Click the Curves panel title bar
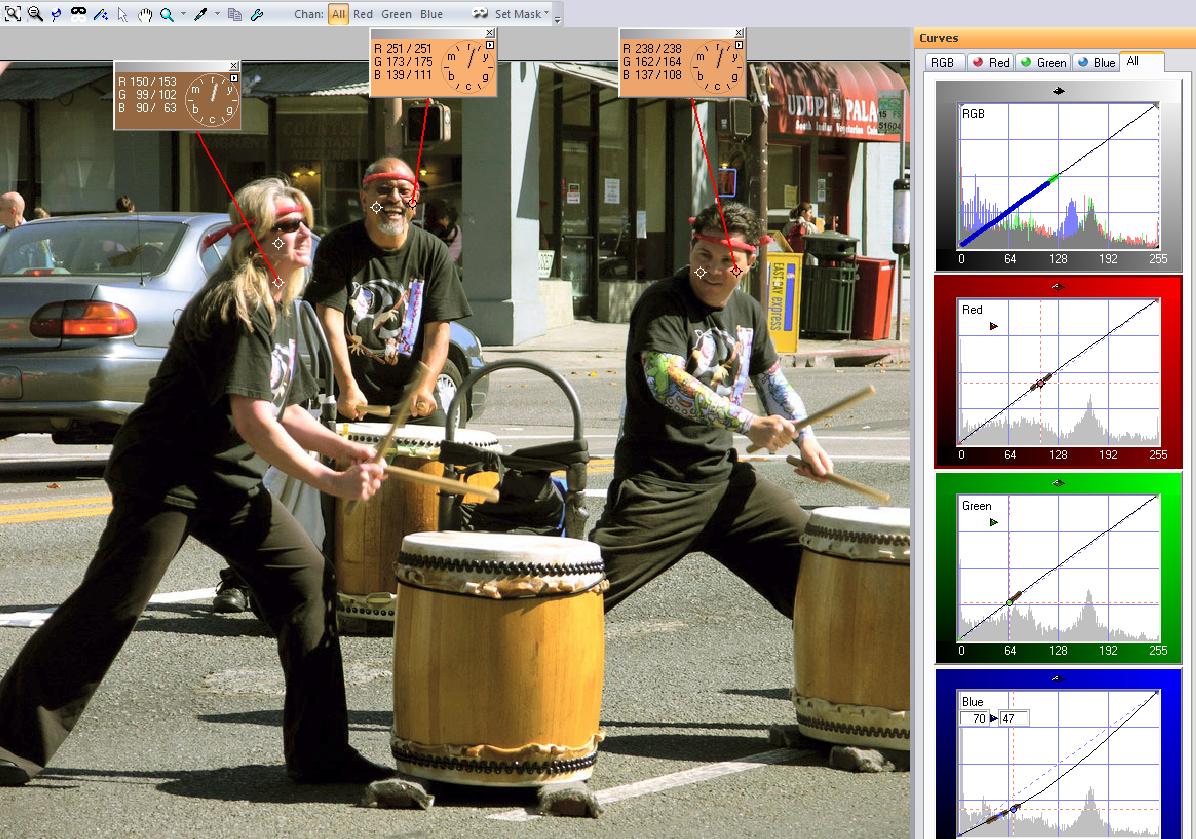 pos(1055,38)
